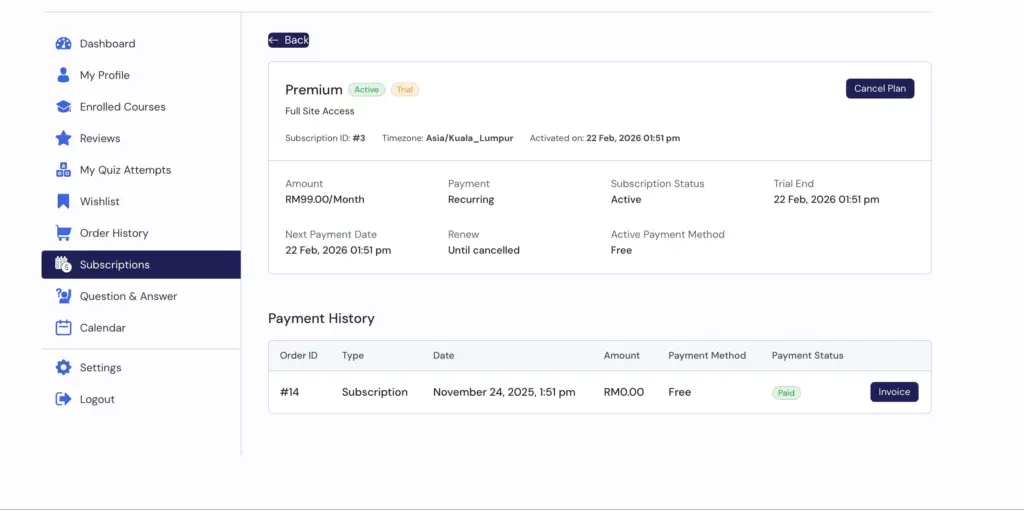Click the Reviews star icon
The width and height of the screenshot is (1024, 510).
(63, 138)
